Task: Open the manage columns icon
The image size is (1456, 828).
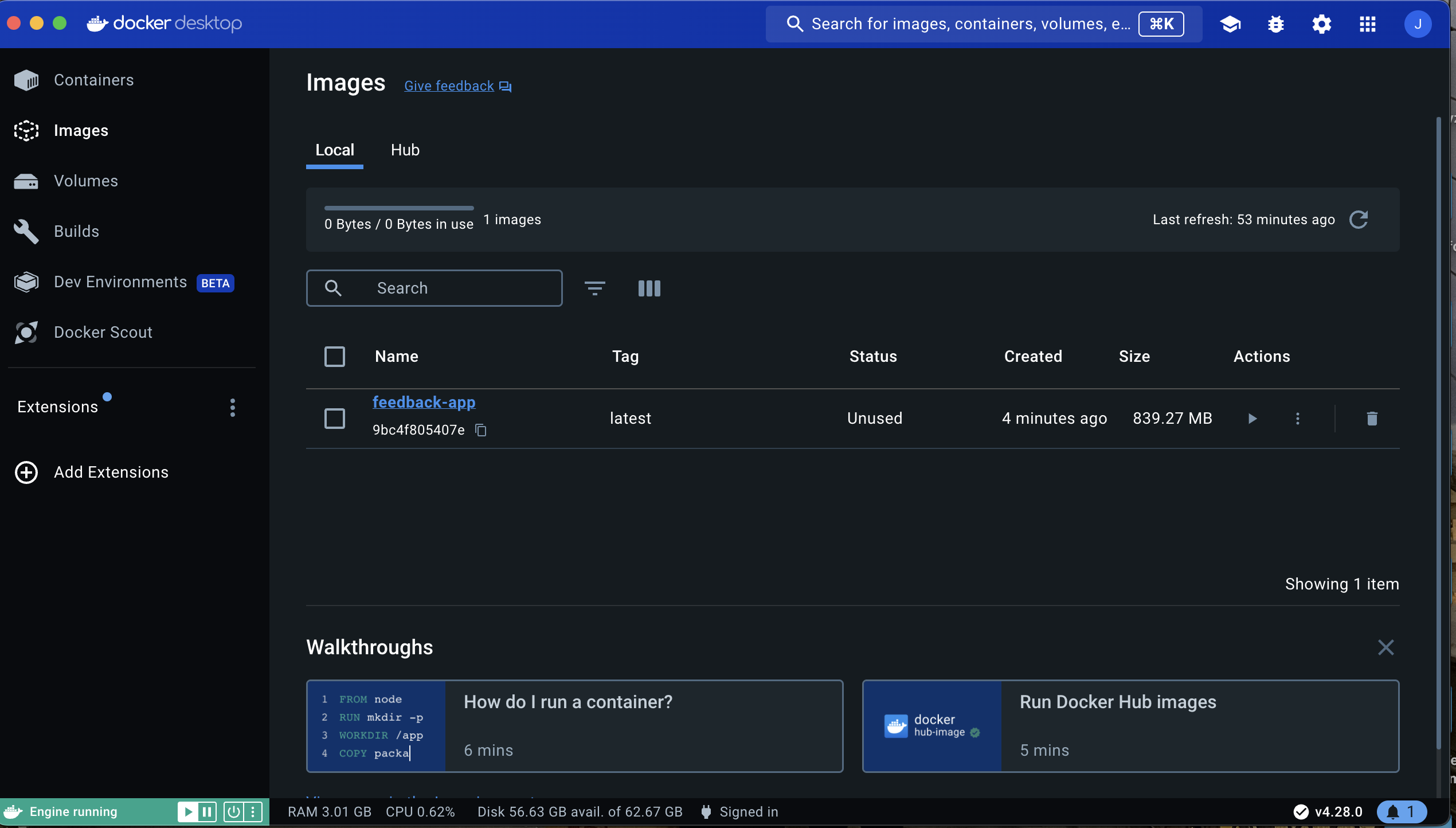Action: tap(649, 288)
